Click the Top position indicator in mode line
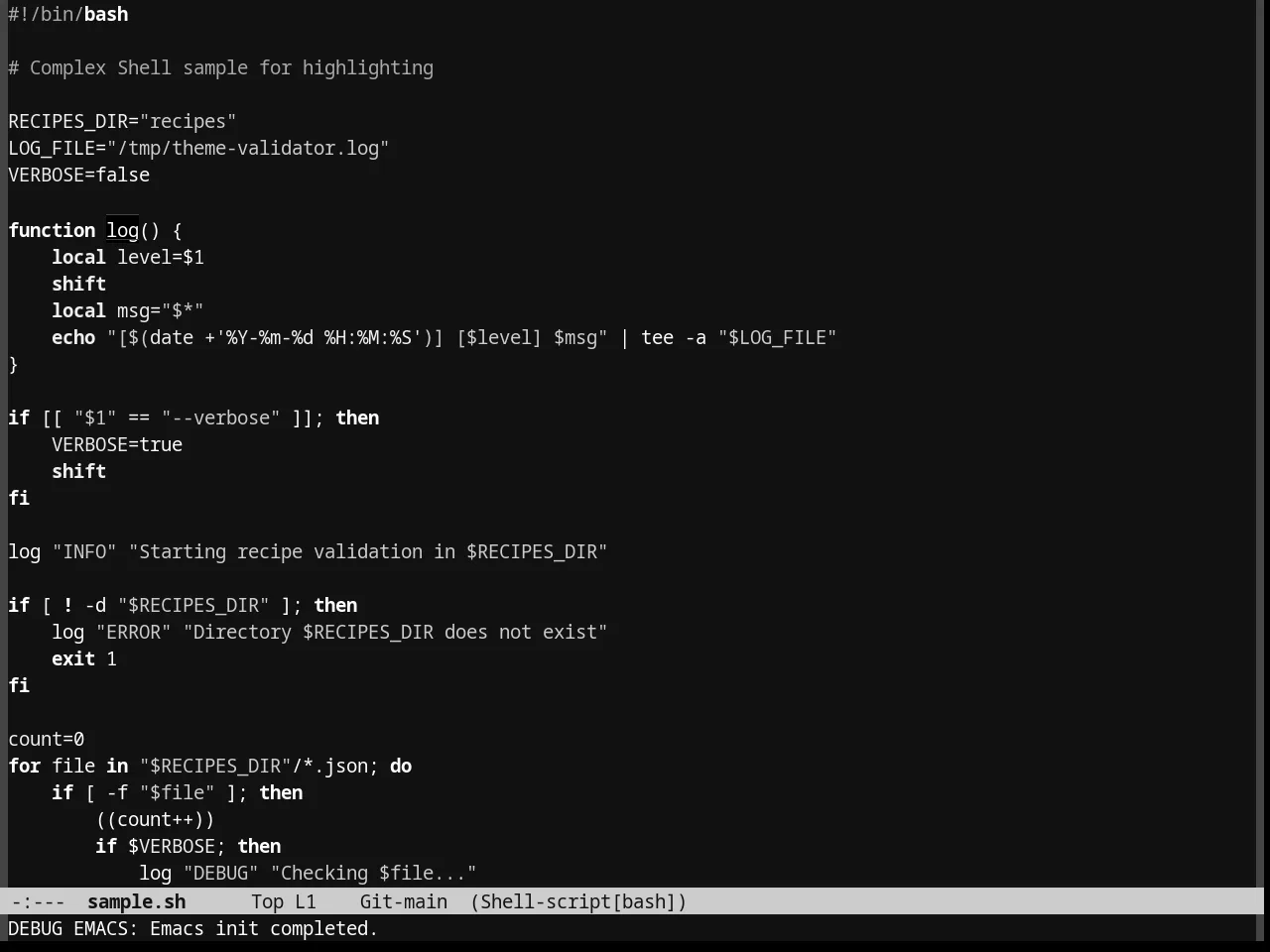Image resolution: width=1270 pixels, height=952 pixels. pos(267,901)
